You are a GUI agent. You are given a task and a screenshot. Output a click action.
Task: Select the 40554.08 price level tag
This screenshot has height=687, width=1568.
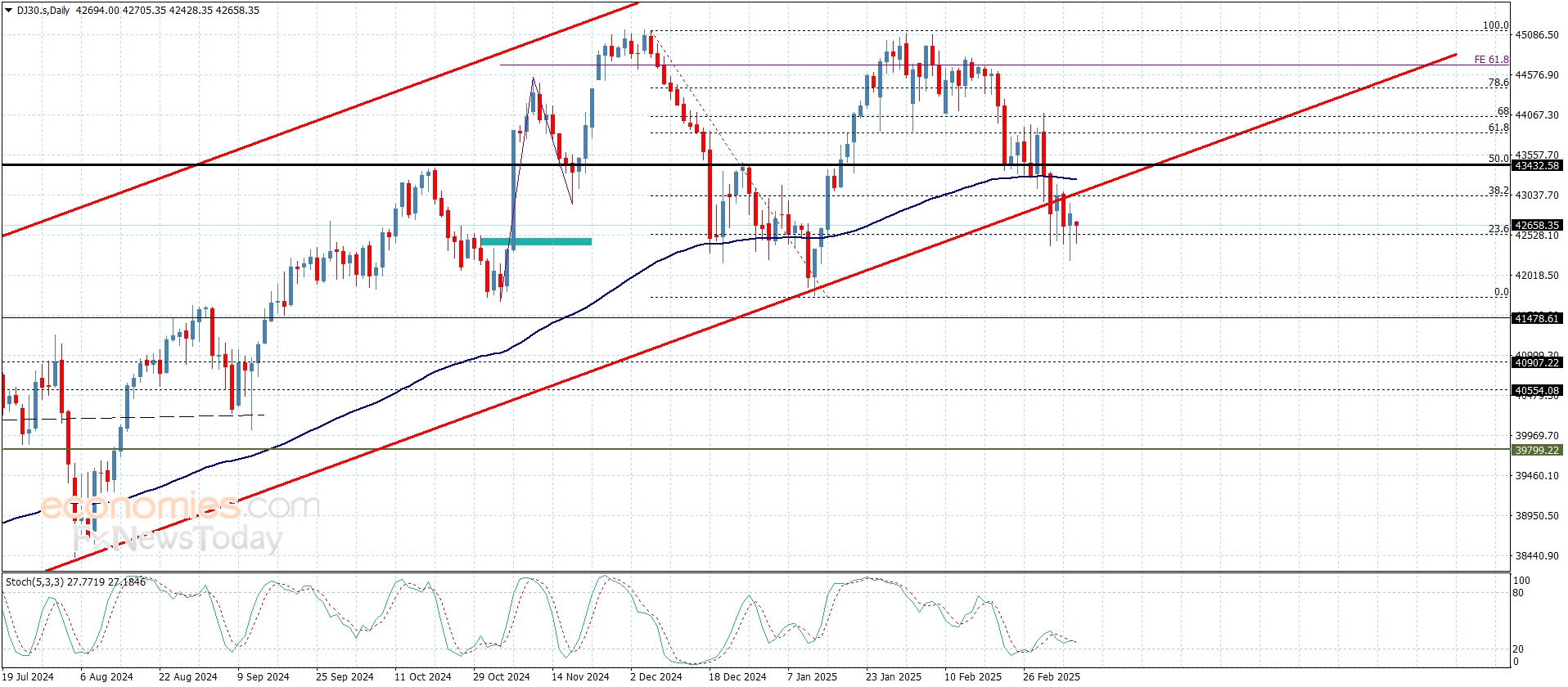(x=1537, y=390)
